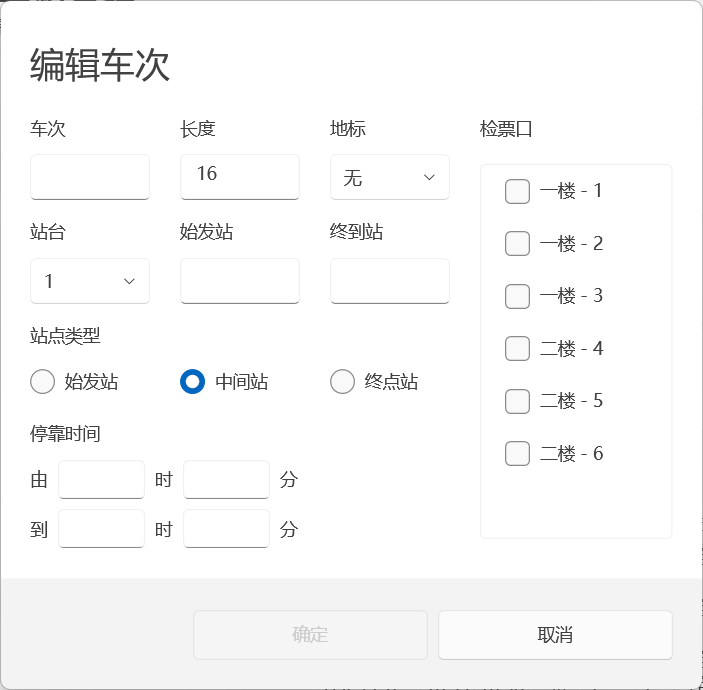
Task: Focus the 长度 field containing 16
Action: click(239, 177)
